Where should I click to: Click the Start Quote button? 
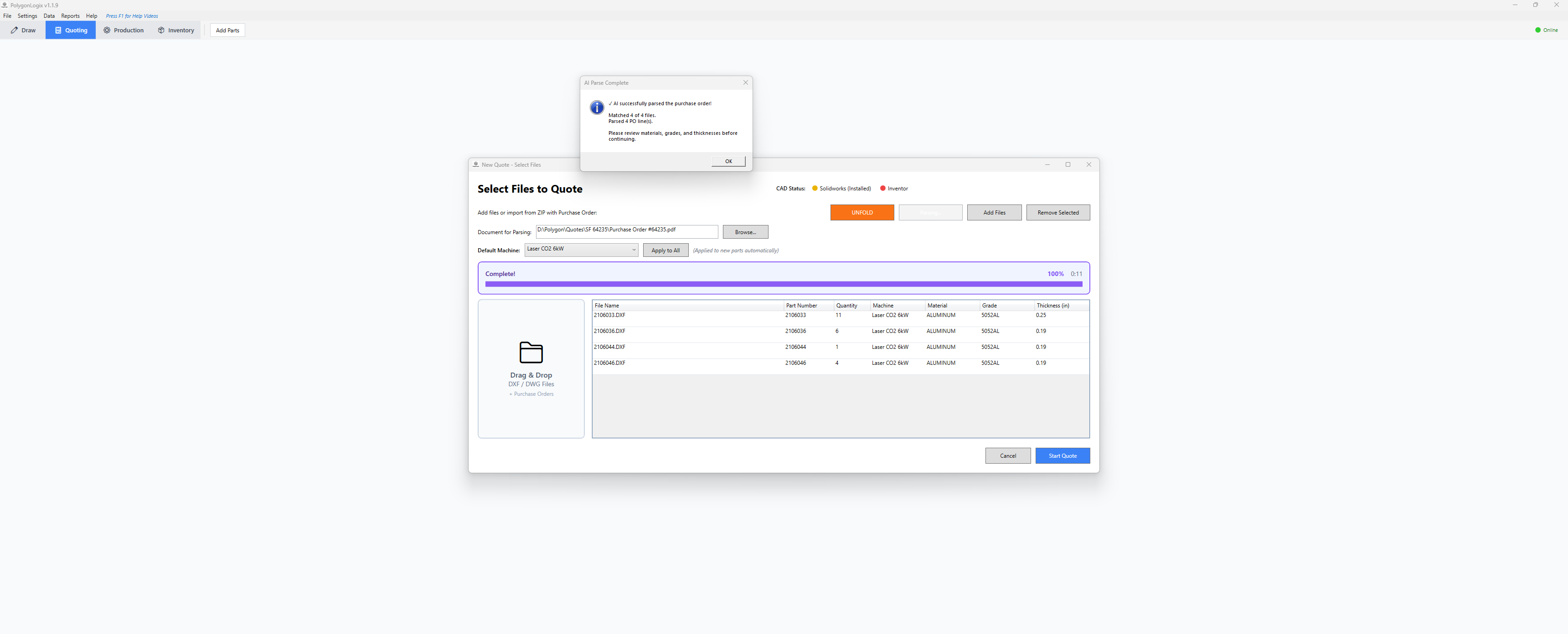[x=1062, y=456]
